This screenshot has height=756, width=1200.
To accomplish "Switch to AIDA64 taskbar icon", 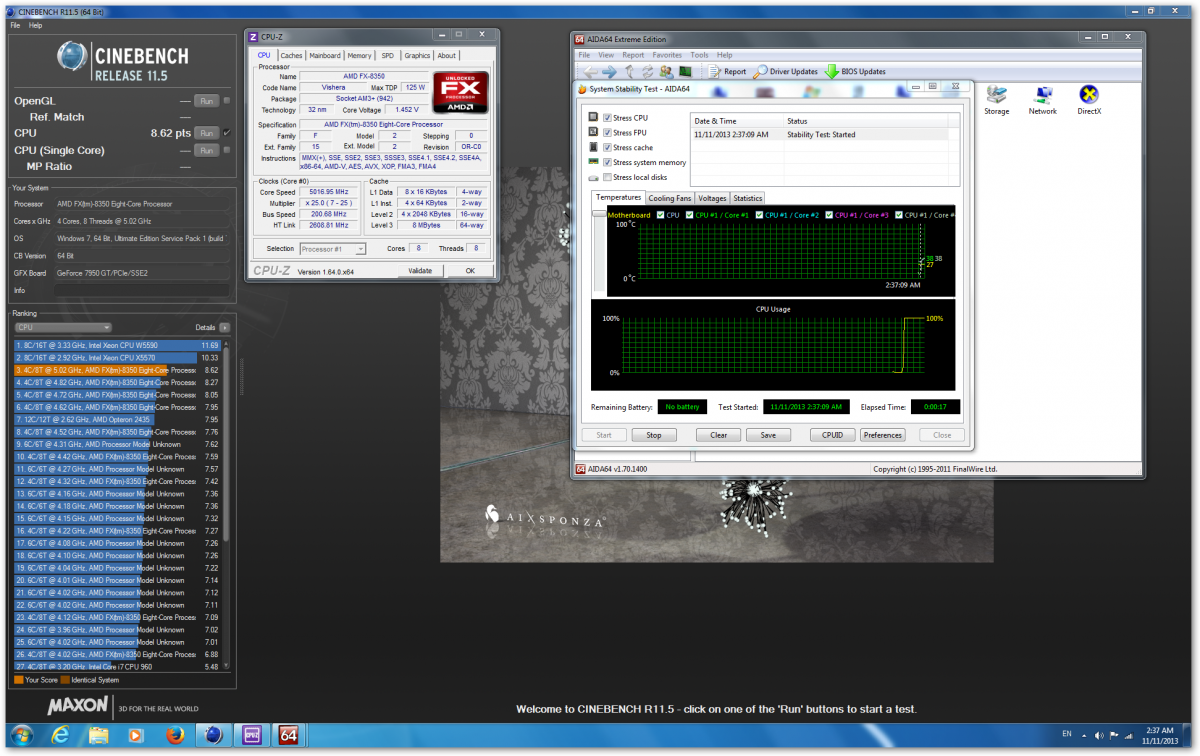I will tap(288, 736).
